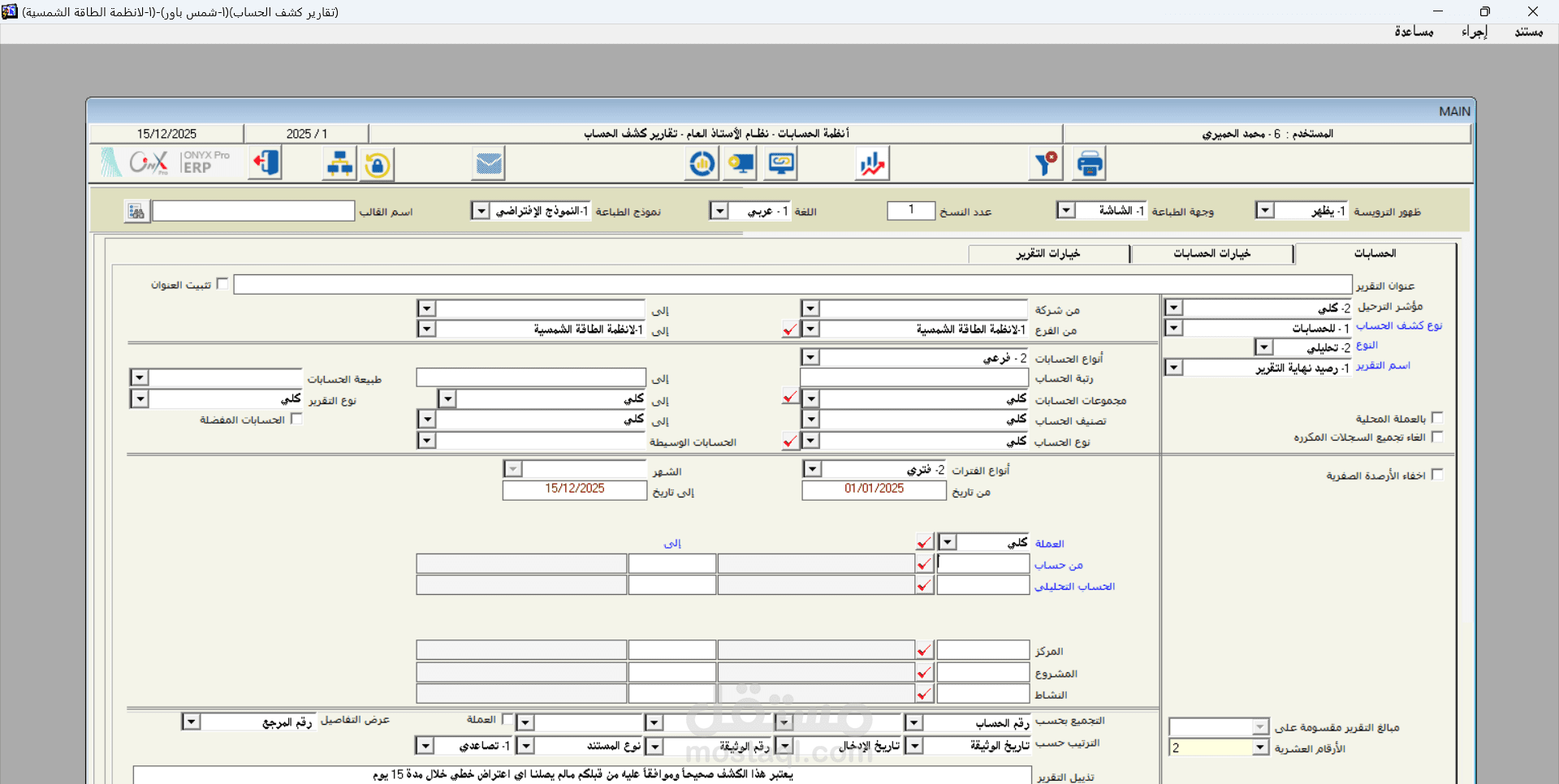Screen dimensions: 1559x784
Task: Click the red check mark beside مجموعات الحسابات
Action: (x=790, y=398)
